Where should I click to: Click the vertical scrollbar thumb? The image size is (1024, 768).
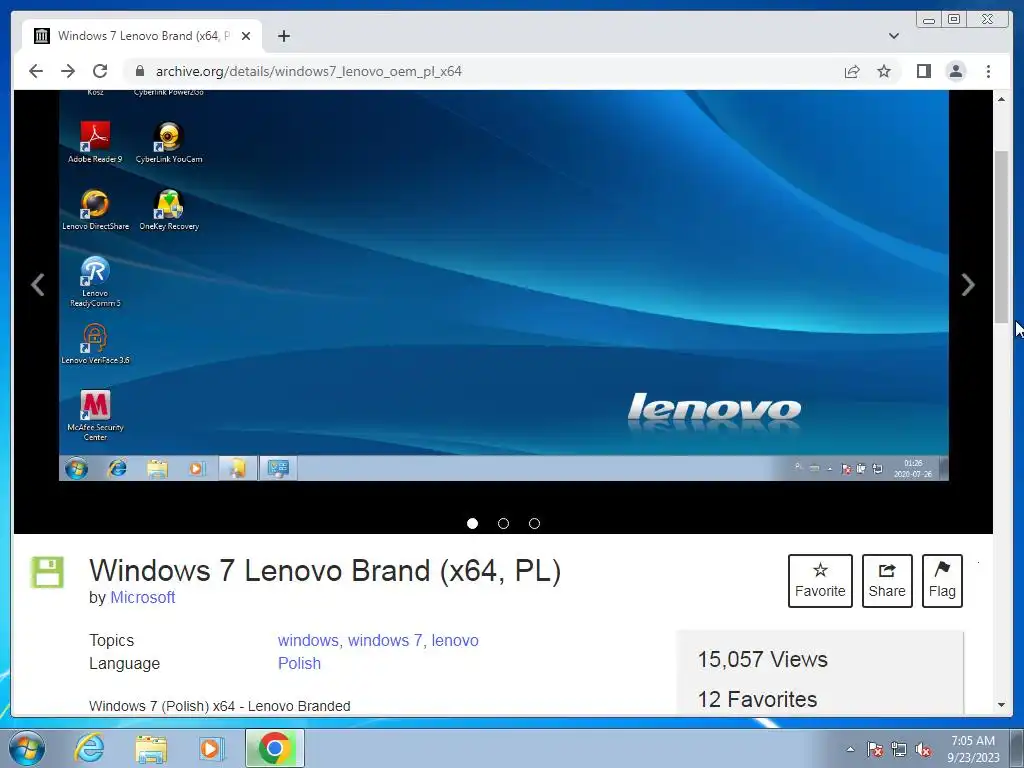pyautogui.click(x=1001, y=236)
